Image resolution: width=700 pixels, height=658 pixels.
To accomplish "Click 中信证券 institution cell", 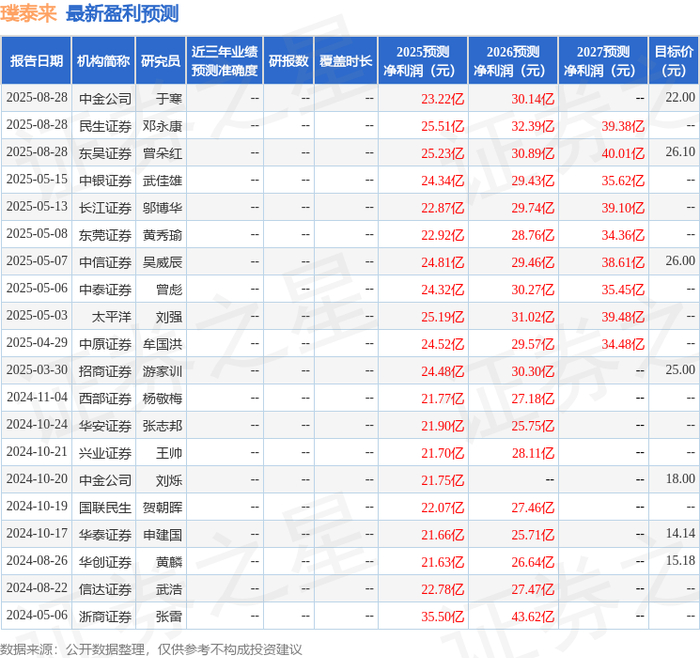I will (x=105, y=262).
